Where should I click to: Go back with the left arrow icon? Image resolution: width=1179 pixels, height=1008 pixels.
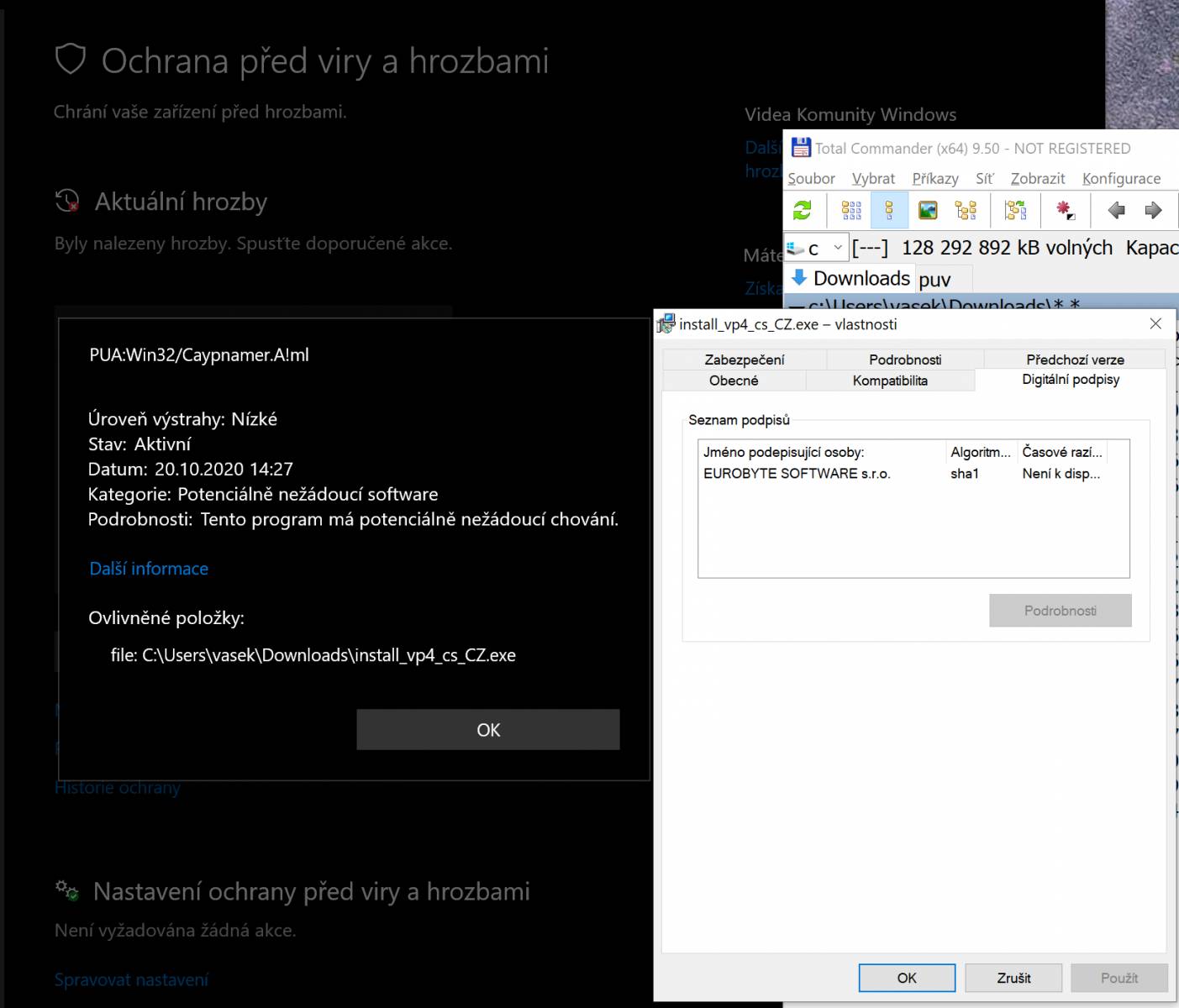(1116, 210)
